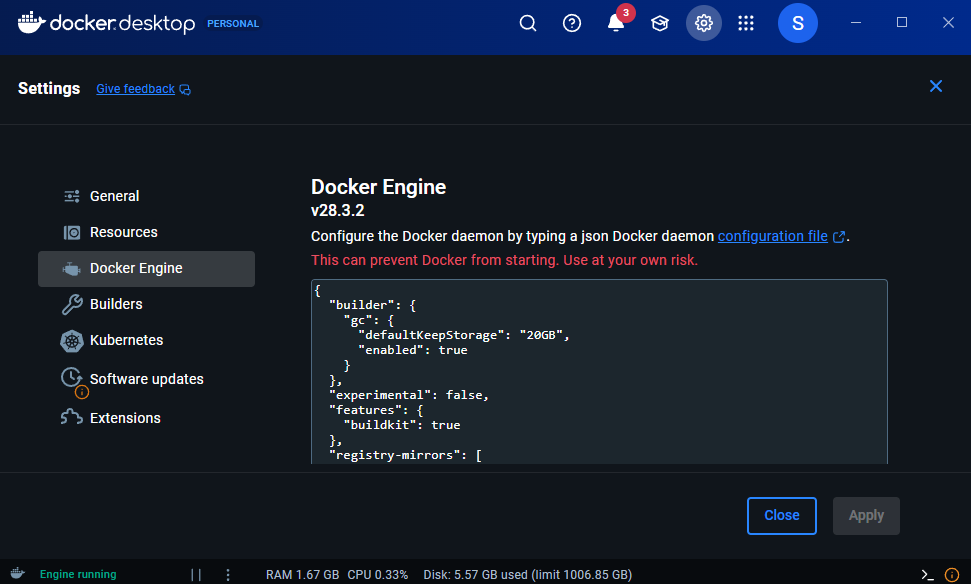The width and height of the screenshot is (971, 584).
Task: Open engine options three-dot menu
Action: point(228,575)
